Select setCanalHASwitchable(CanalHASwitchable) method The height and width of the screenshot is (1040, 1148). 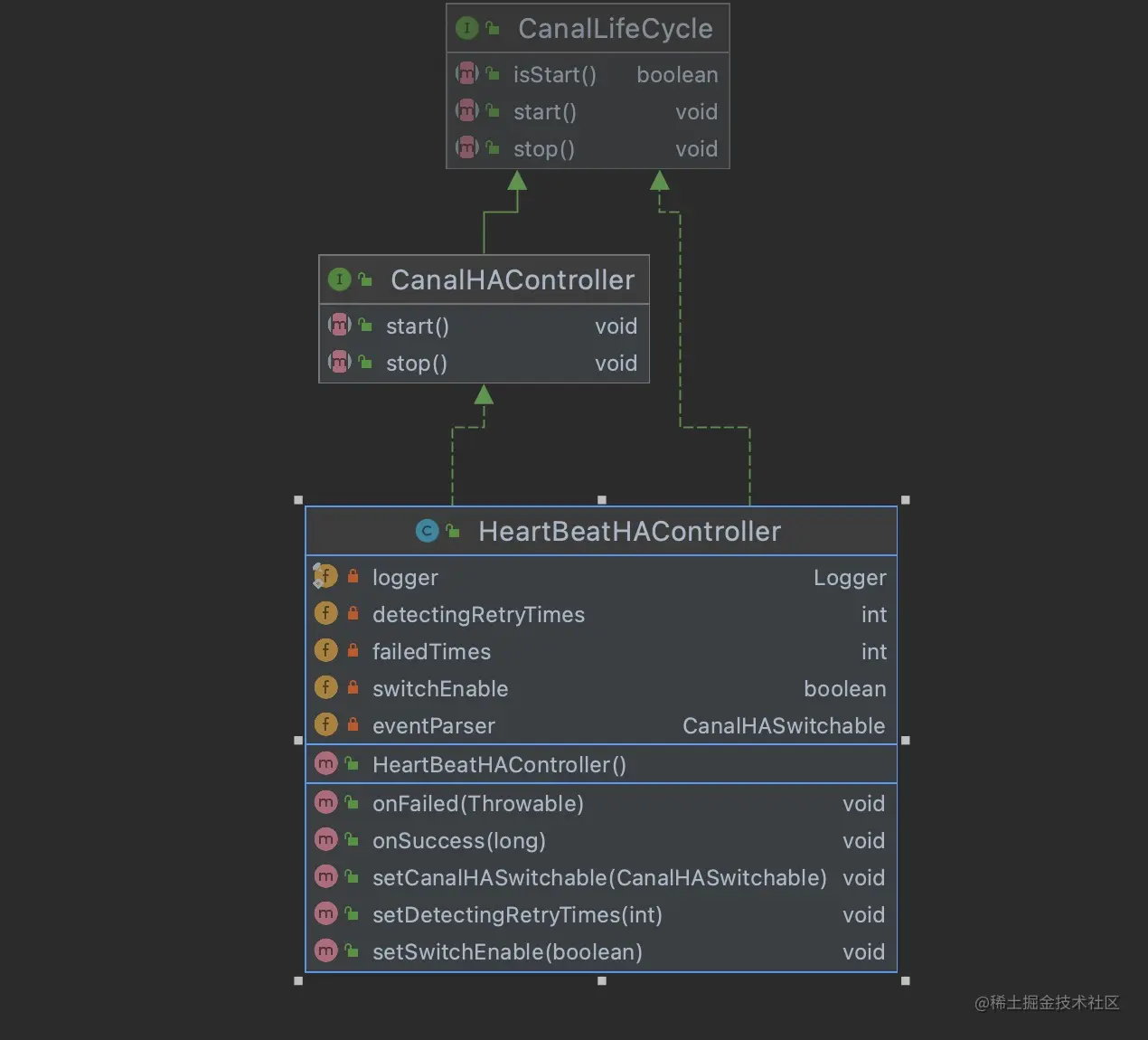click(599, 878)
